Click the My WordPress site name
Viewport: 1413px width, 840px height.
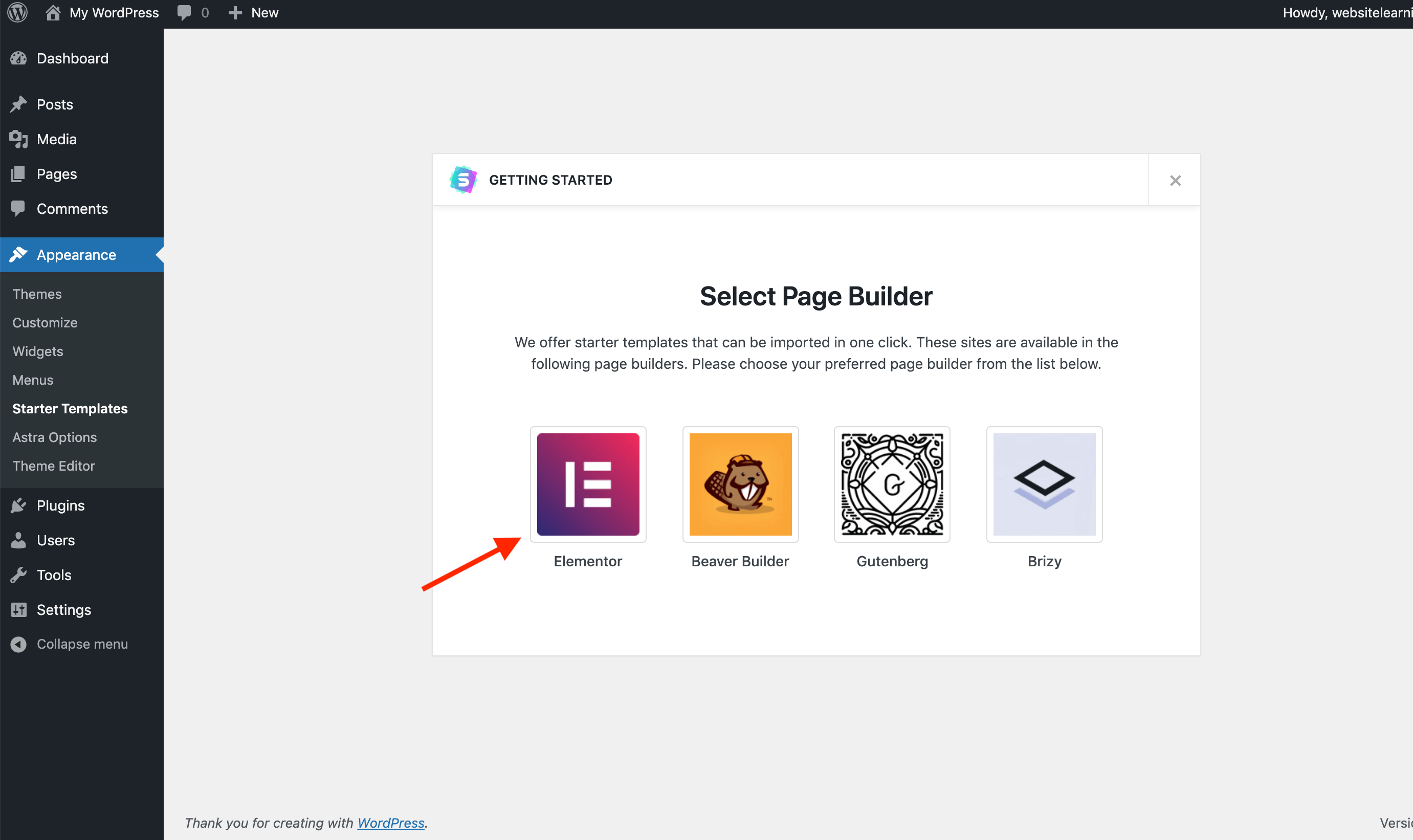click(114, 13)
